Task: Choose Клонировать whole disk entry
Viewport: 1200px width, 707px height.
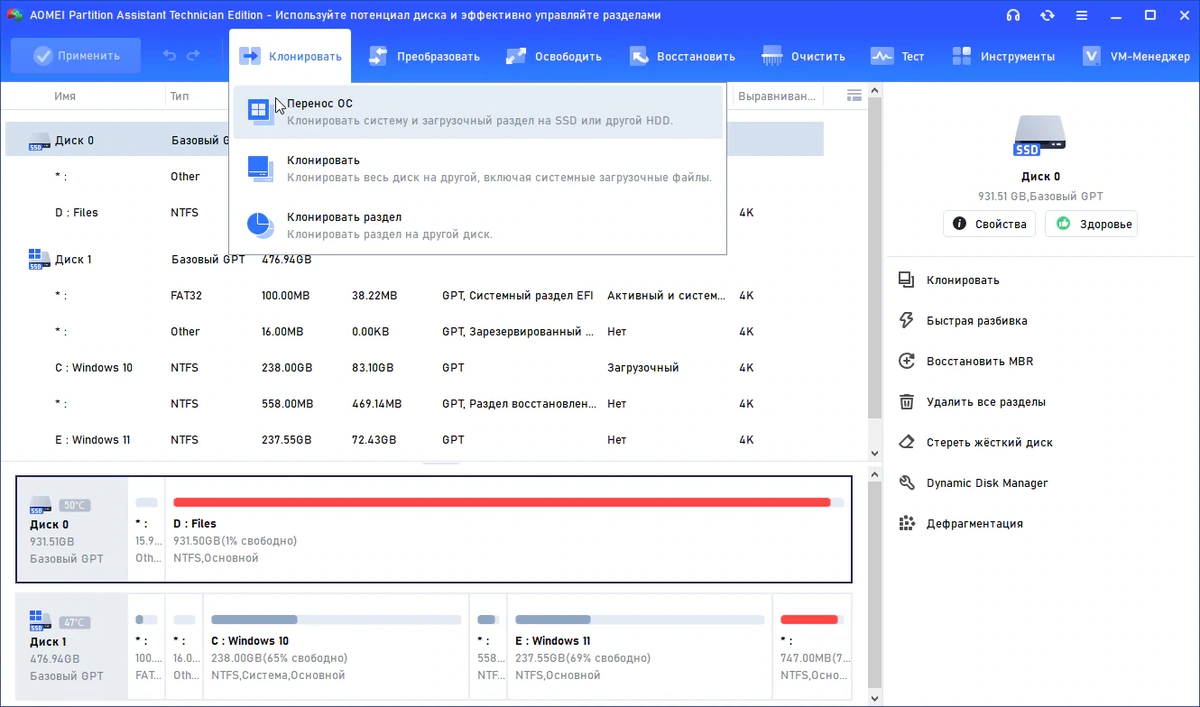Action: pos(477,168)
